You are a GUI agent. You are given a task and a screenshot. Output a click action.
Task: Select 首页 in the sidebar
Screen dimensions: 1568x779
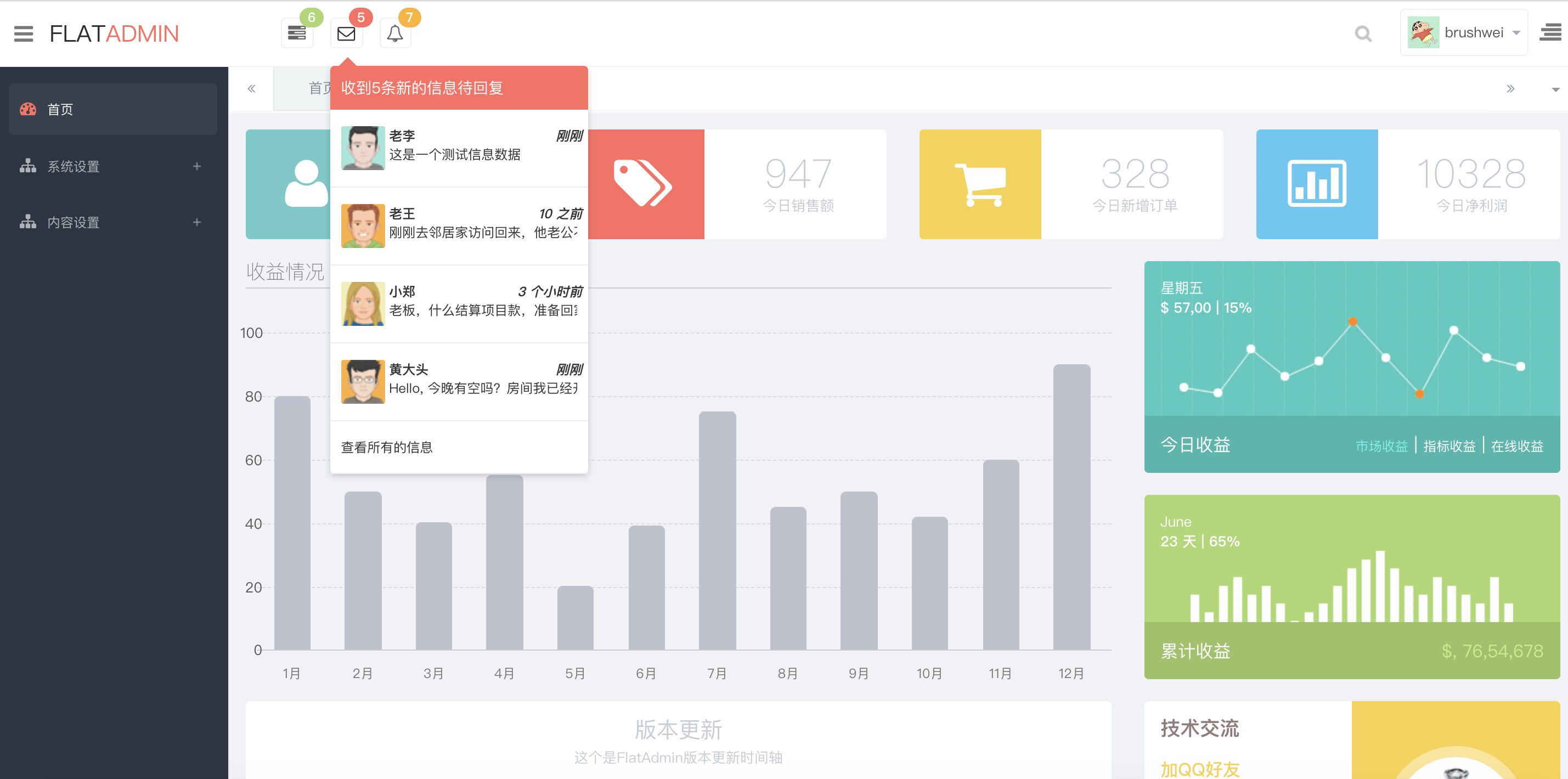112,109
